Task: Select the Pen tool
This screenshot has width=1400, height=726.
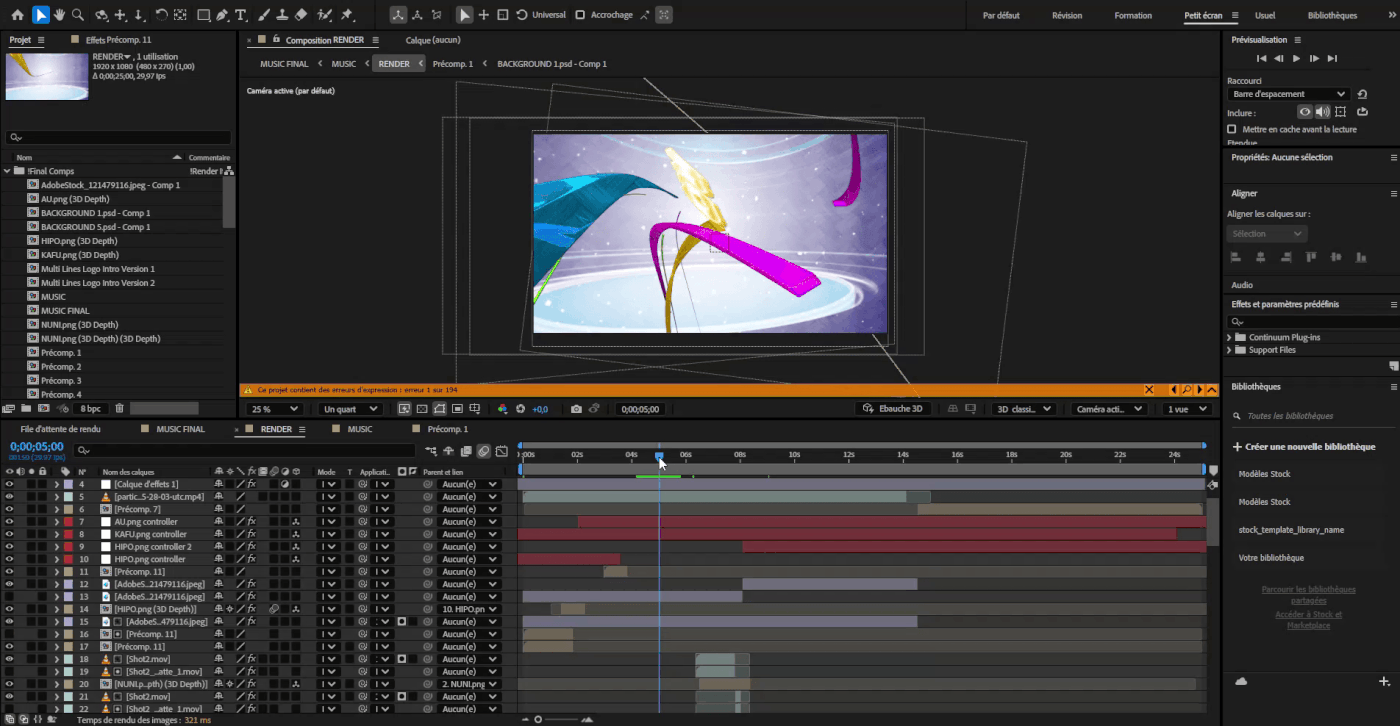Action: pyautogui.click(x=222, y=14)
